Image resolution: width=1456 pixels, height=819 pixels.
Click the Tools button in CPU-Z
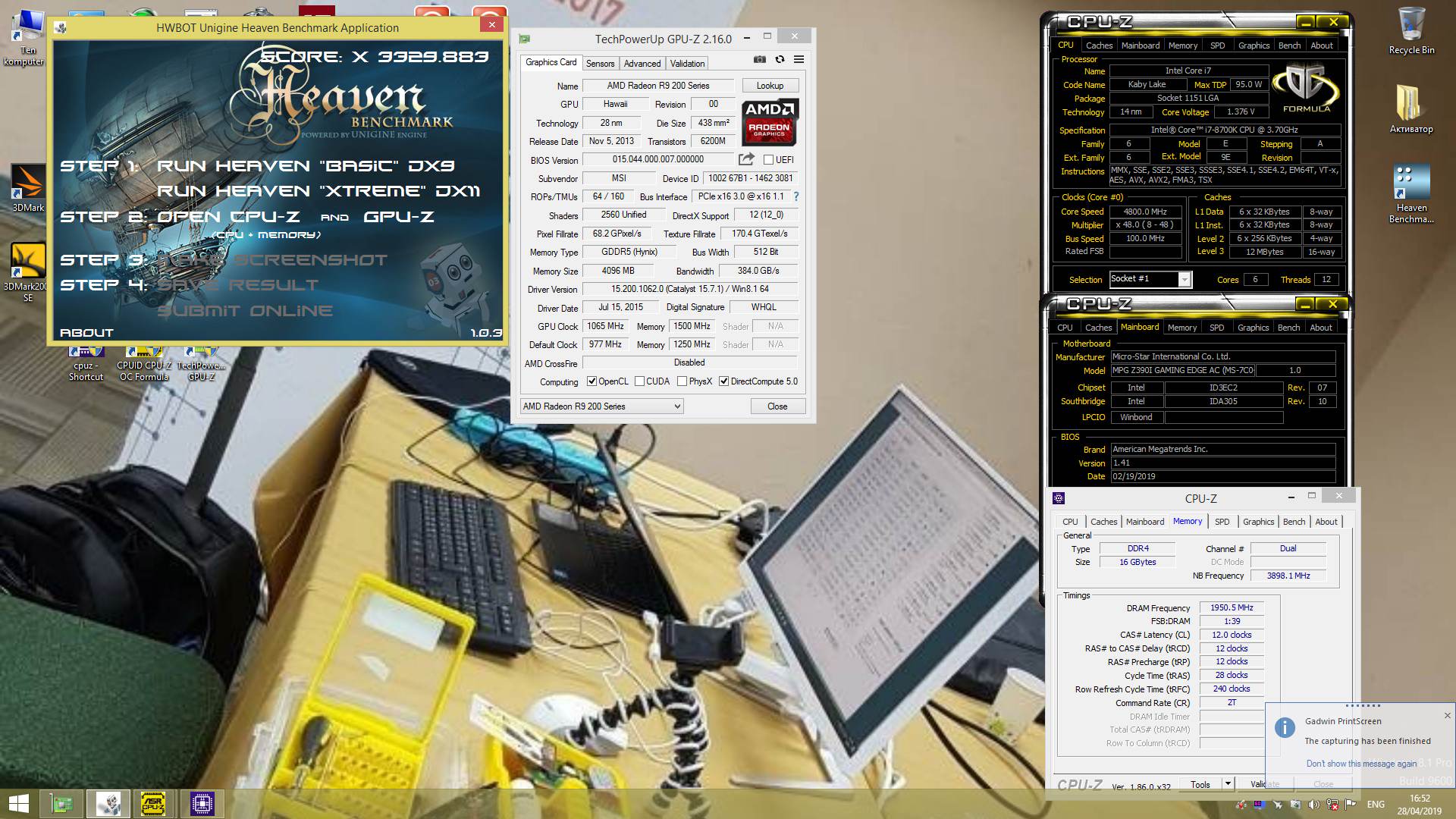[x=1200, y=784]
